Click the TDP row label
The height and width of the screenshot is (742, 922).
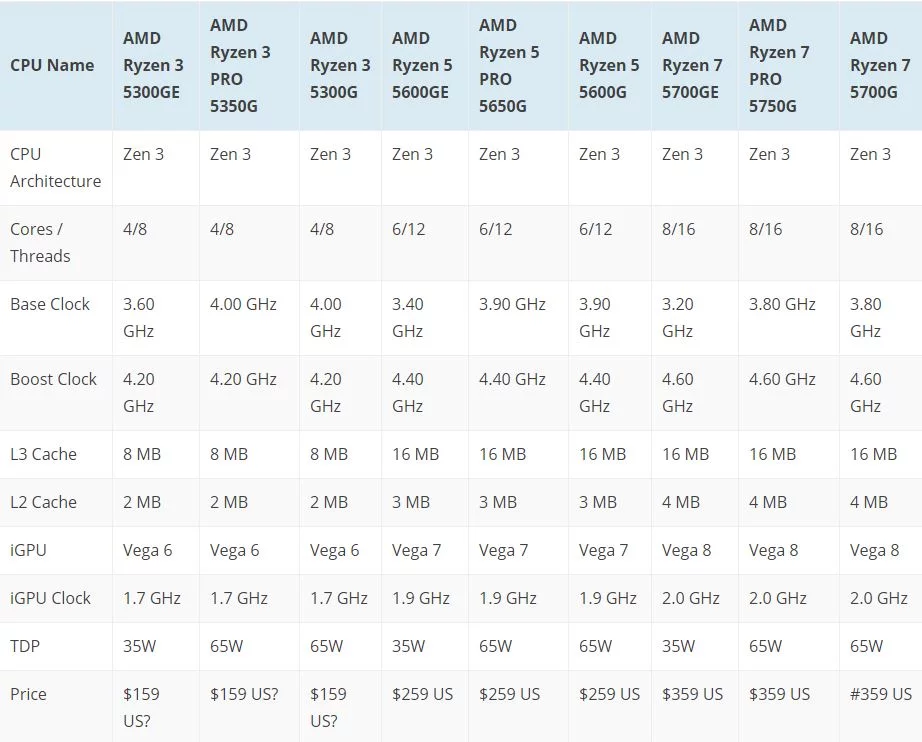coord(25,646)
